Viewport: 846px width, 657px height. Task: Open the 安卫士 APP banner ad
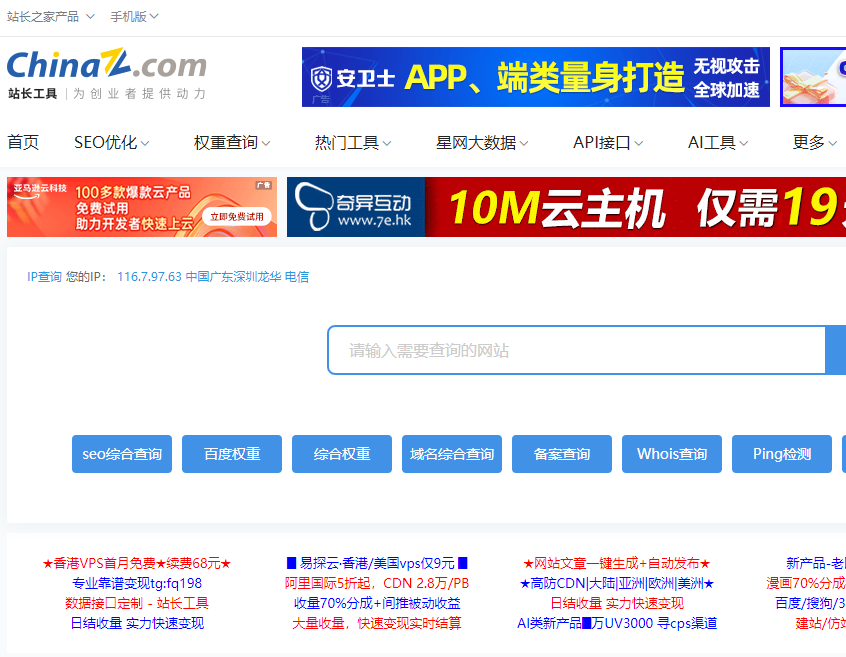pyautogui.click(x=536, y=77)
